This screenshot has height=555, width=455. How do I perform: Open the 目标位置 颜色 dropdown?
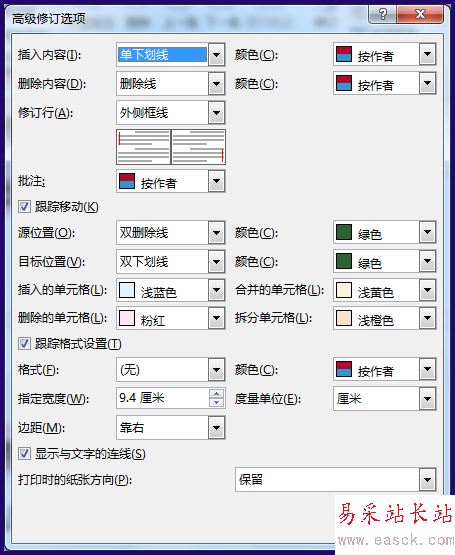(x=385, y=261)
